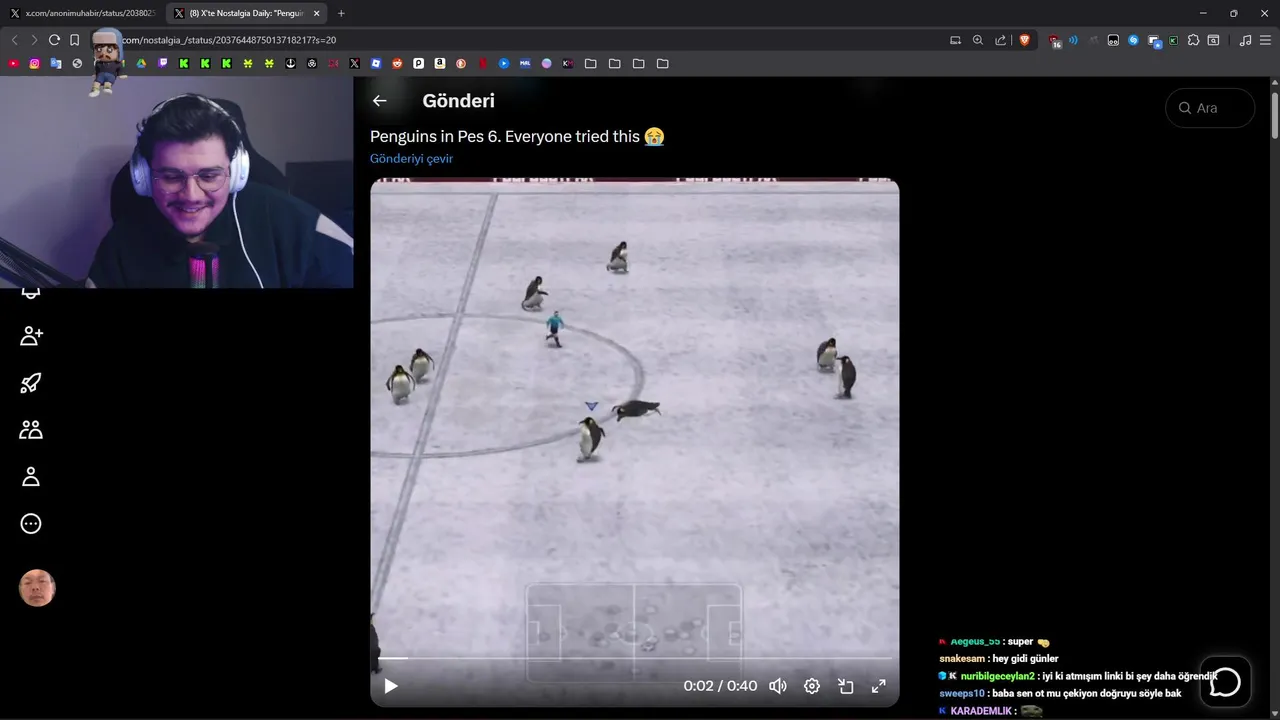Open the extension with 16 badge
This screenshot has height=720, width=1280.
(x=1055, y=41)
